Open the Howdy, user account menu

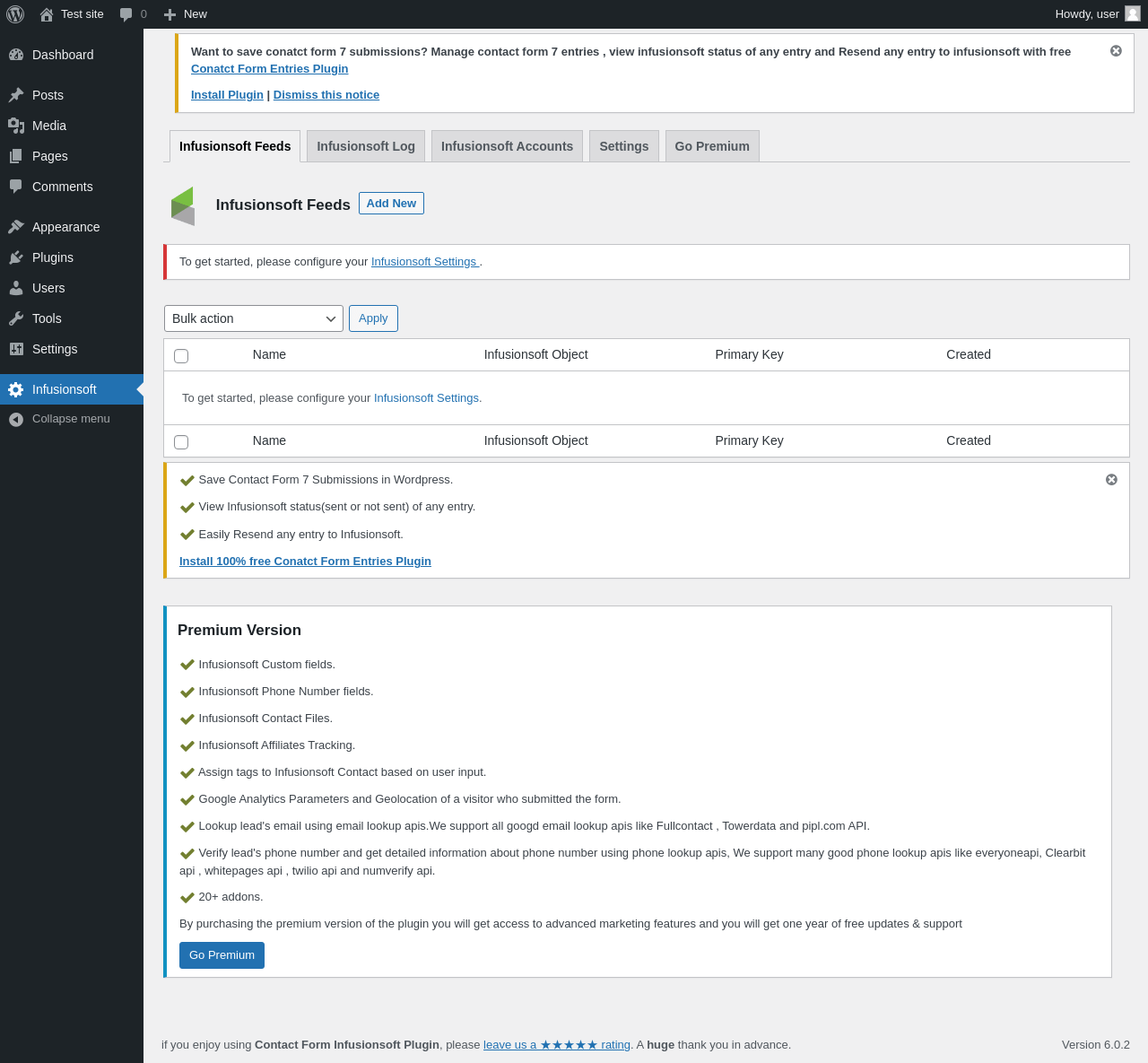coord(1096,14)
